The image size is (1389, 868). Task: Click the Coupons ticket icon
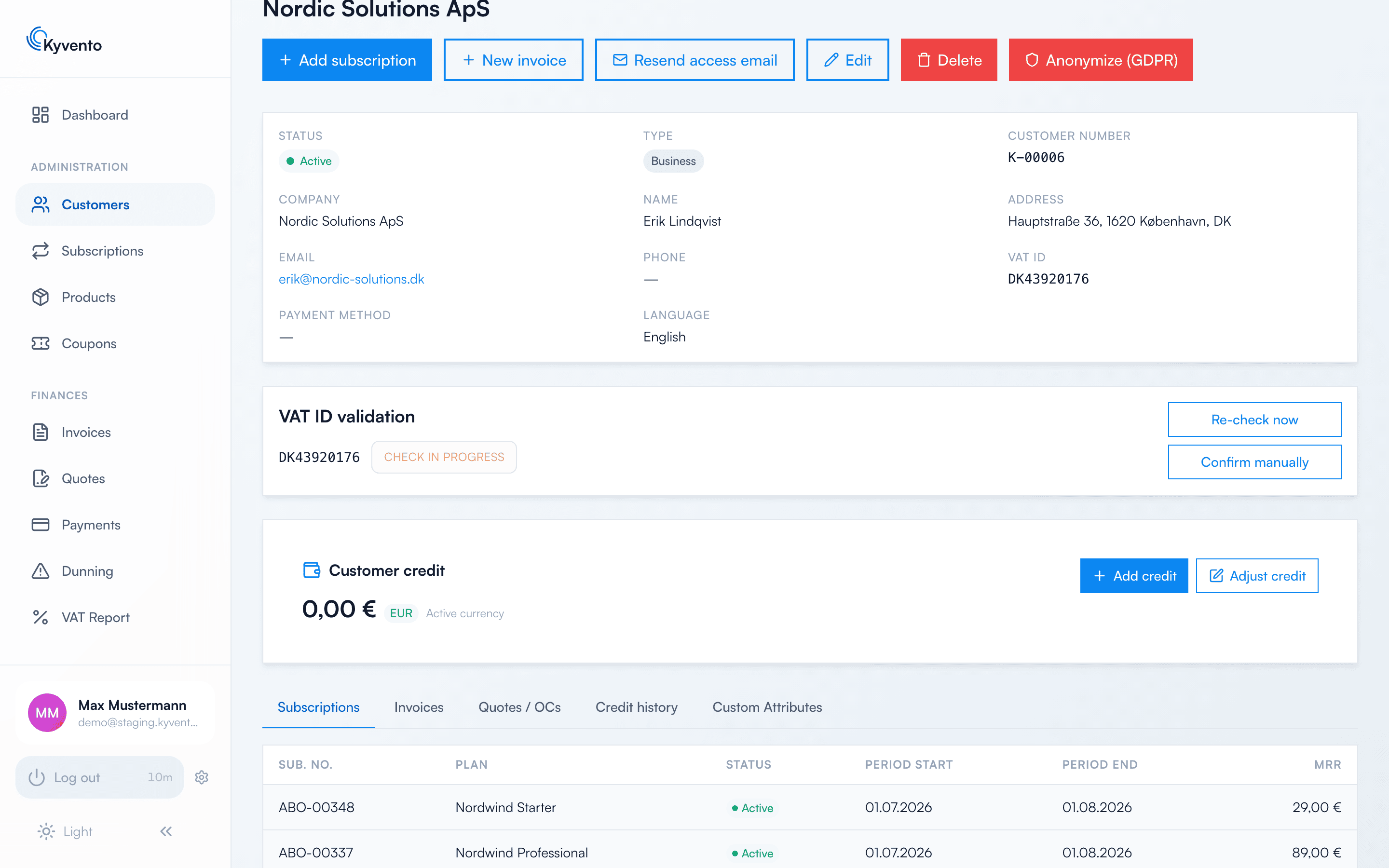[x=40, y=343]
